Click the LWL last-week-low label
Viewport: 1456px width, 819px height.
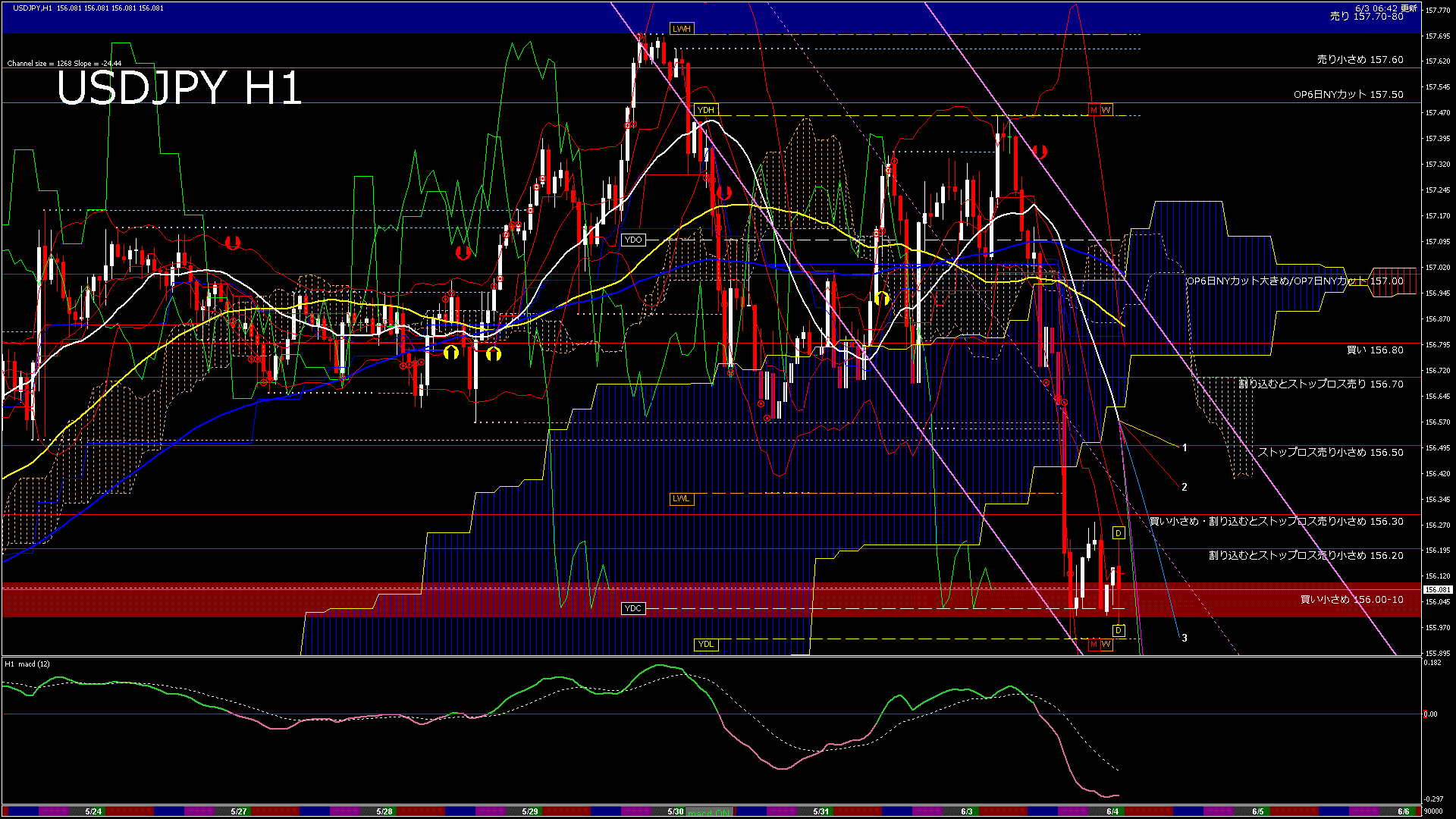tap(682, 498)
